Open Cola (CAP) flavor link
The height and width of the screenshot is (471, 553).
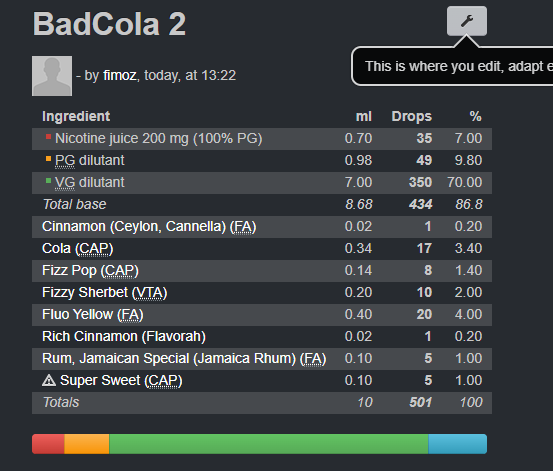click(x=78, y=248)
